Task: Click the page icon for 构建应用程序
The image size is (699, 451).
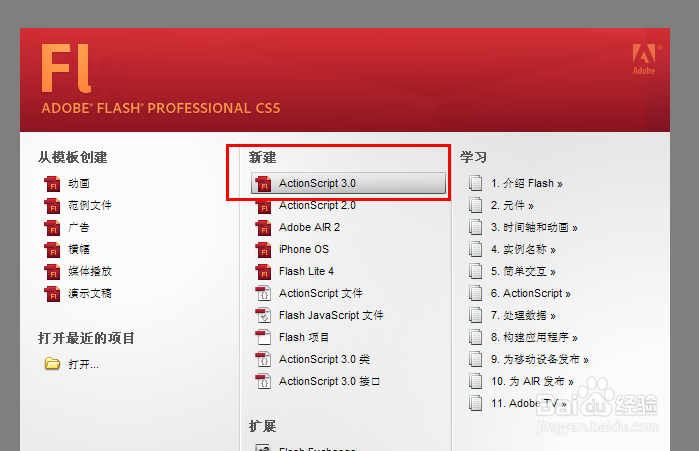Action: tap(476, 337)
